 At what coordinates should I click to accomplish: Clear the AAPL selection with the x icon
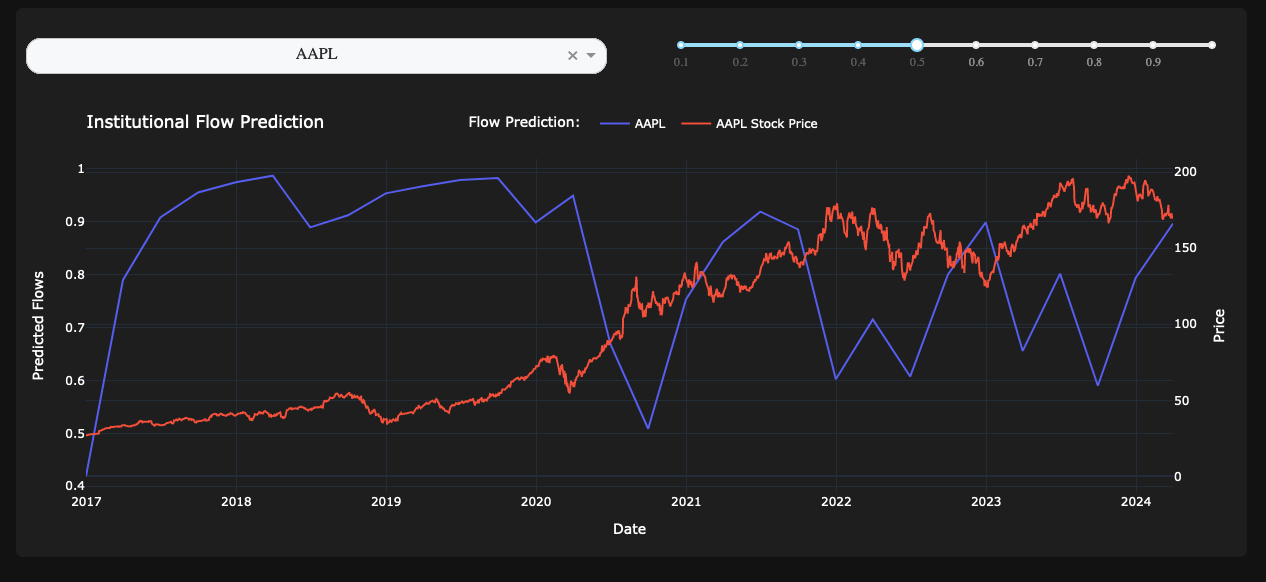(x=573, y=56)
